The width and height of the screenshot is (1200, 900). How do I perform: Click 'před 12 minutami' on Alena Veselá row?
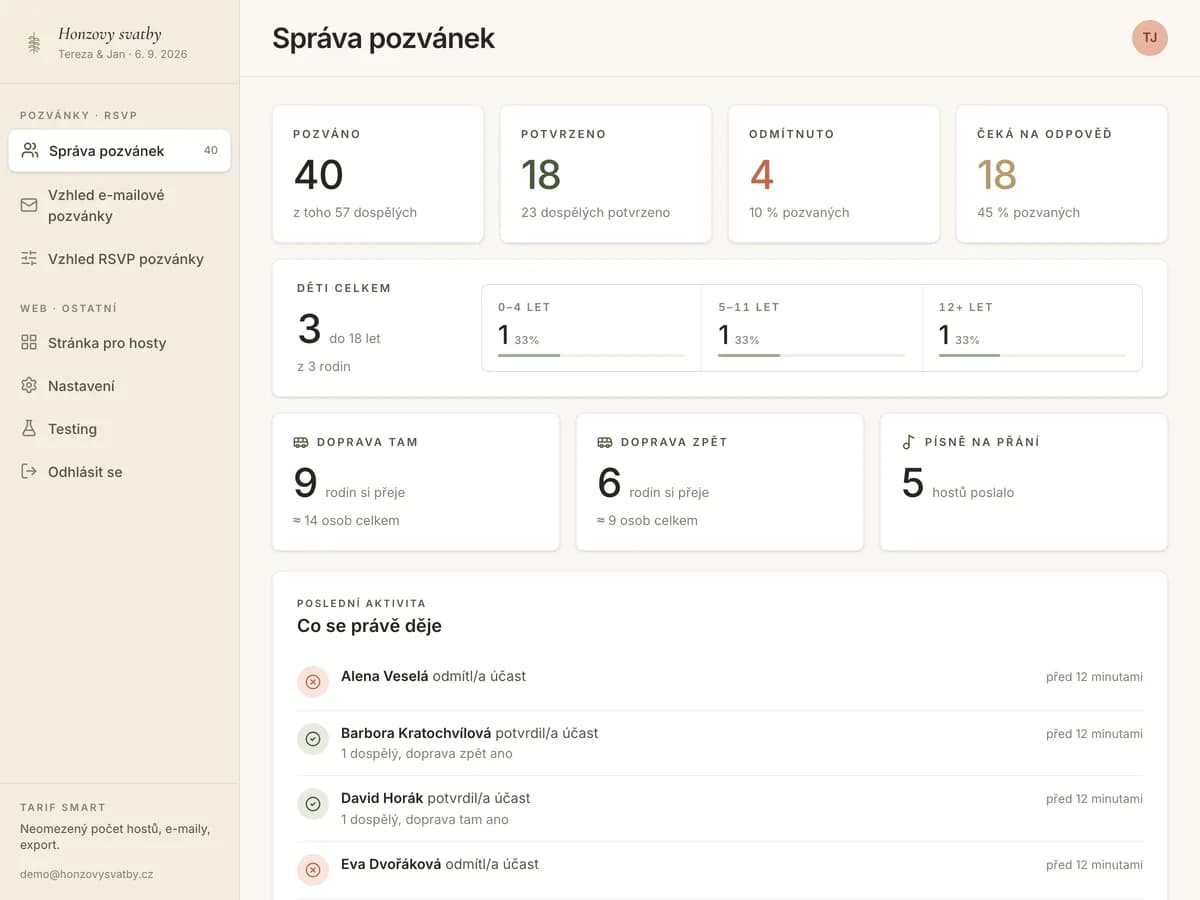click(1094, 677)
